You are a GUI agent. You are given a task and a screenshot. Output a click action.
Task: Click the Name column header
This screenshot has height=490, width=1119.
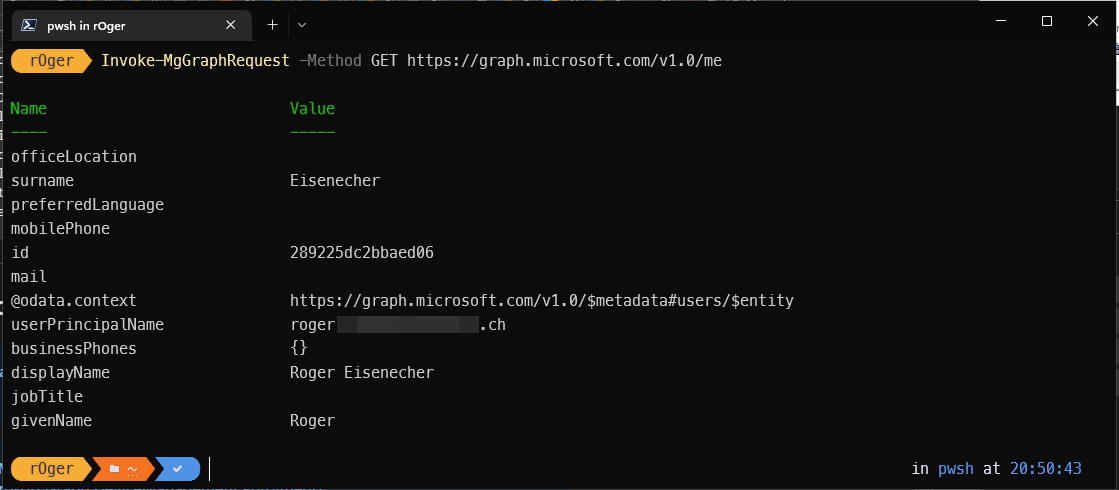pos(28,109)
